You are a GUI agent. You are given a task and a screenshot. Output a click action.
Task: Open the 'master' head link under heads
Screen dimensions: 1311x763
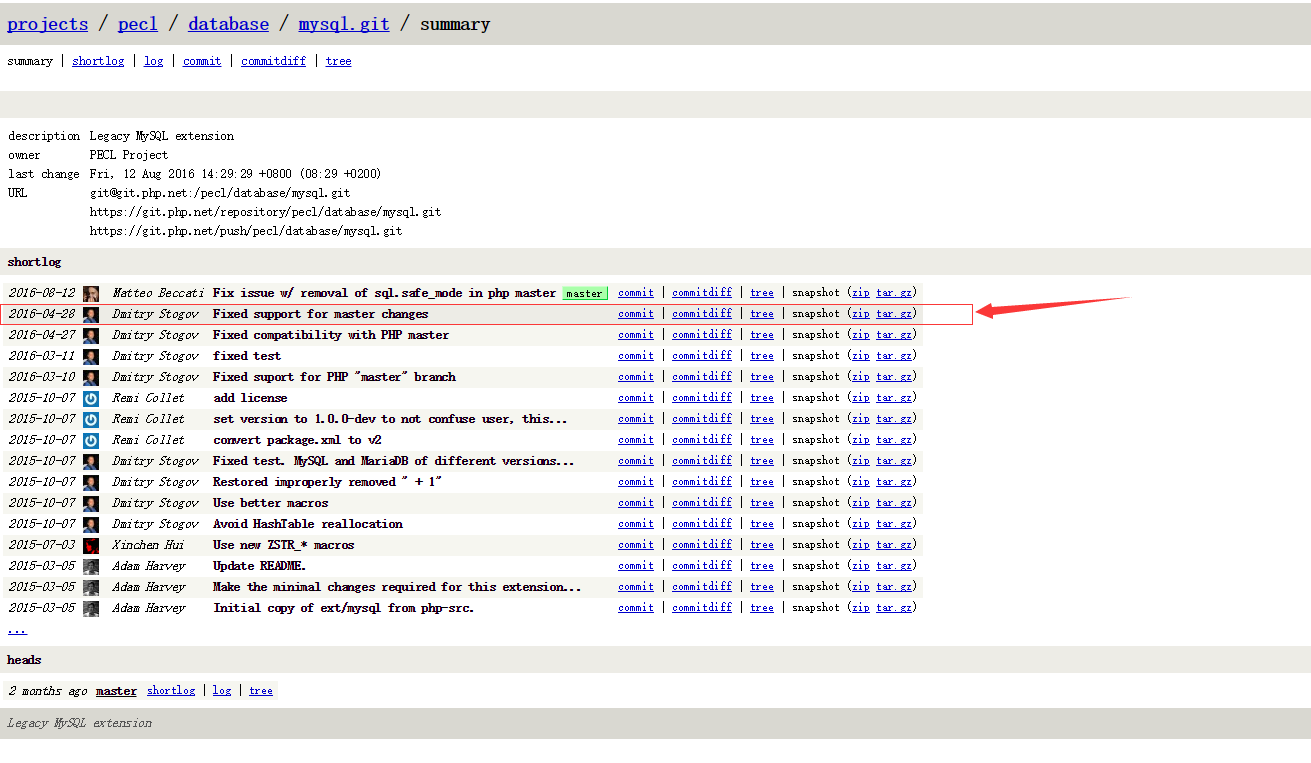pos(116,691)
